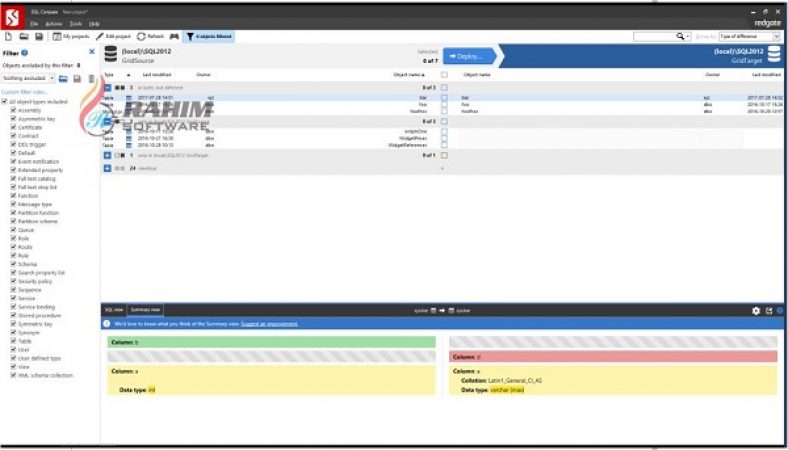The height and width of the screenshot is (450, 788).
Task: Click inside the search input box
Action: click(x=654, y=37)
